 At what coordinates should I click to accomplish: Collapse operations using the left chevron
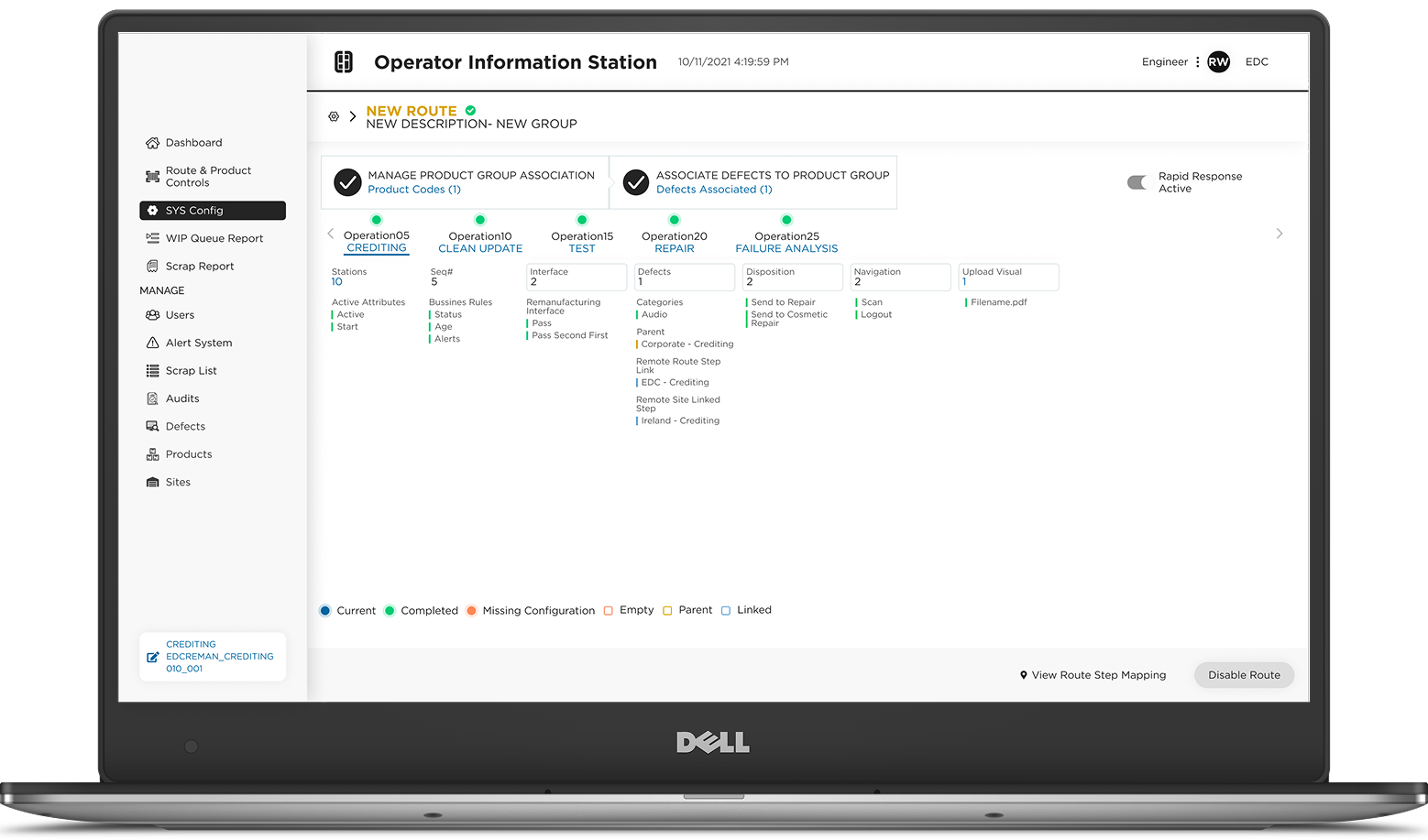pyautogui.click(x=330, y=234)
